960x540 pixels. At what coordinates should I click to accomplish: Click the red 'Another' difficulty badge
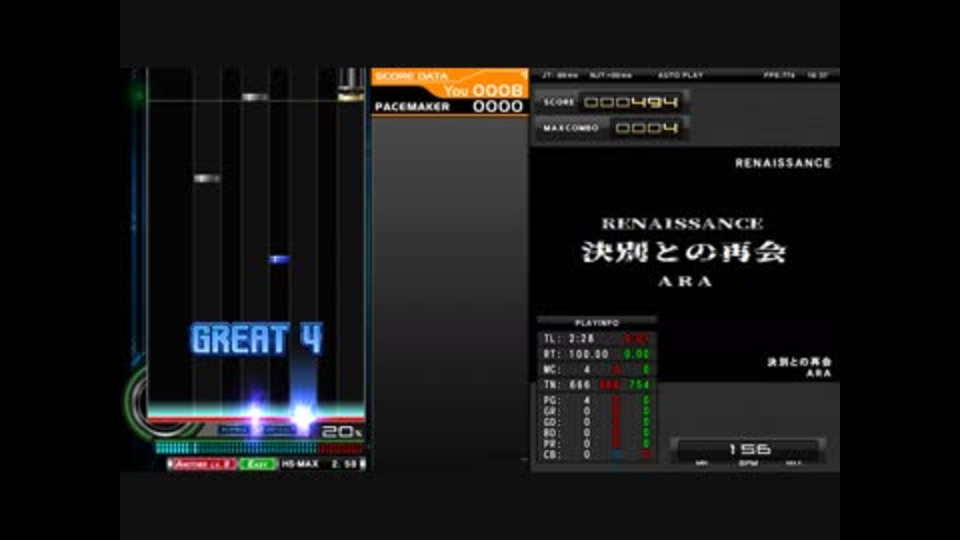tap(203, 464)
